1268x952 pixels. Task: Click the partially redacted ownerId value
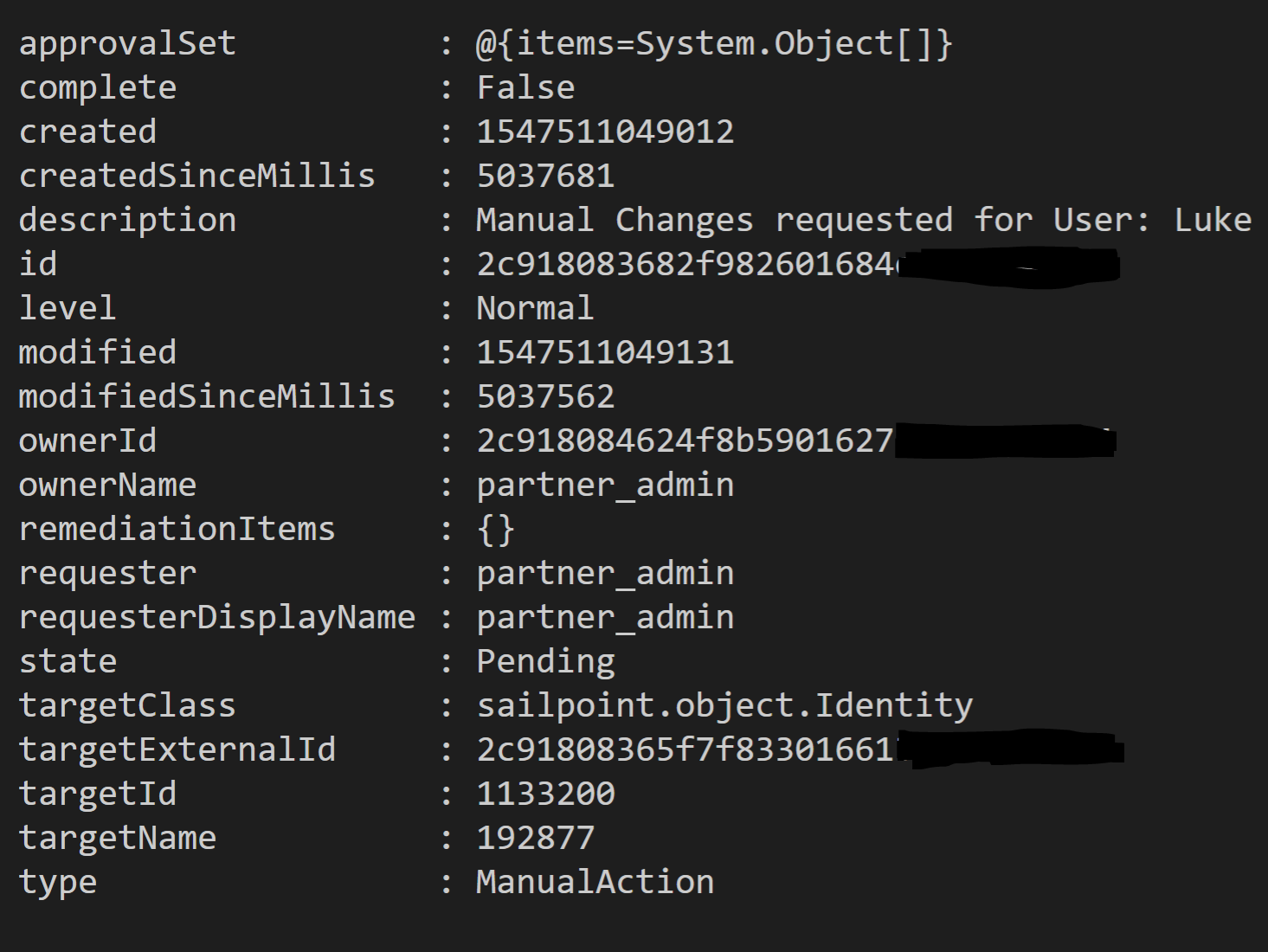[684, 441]
